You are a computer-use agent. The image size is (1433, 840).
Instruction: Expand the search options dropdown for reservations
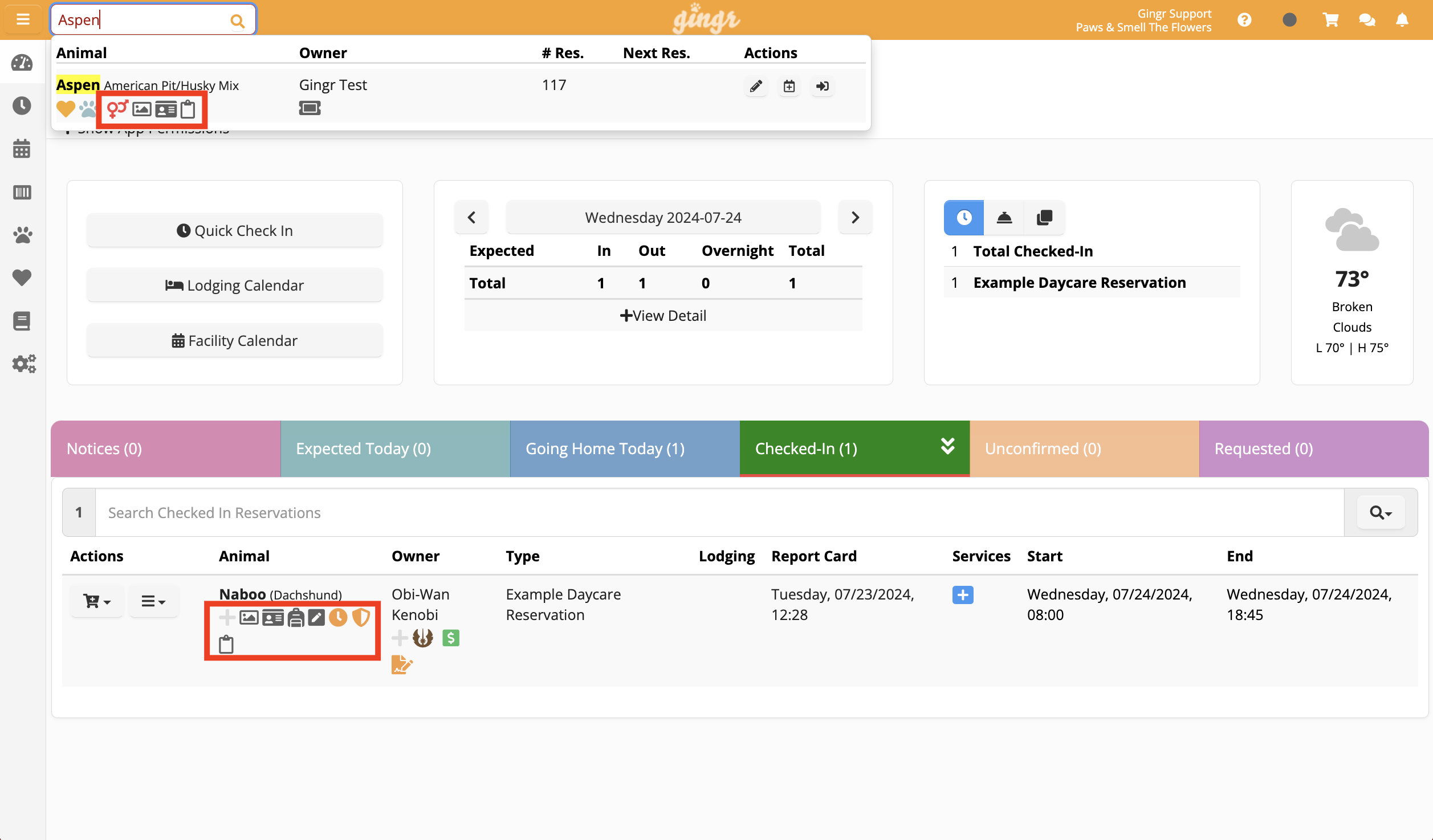pos(1381,513)
